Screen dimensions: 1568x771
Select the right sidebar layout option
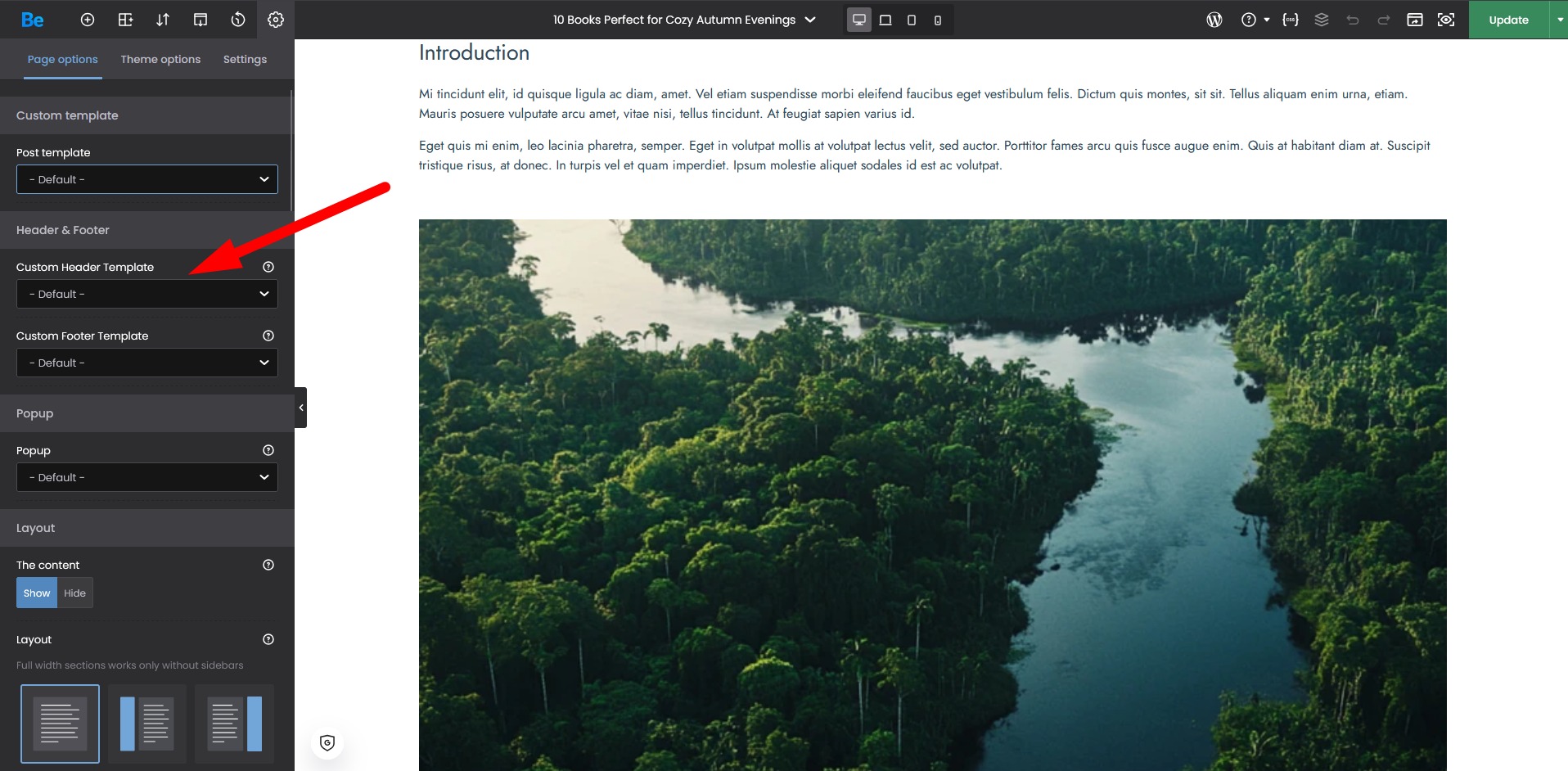click(234, 724)
